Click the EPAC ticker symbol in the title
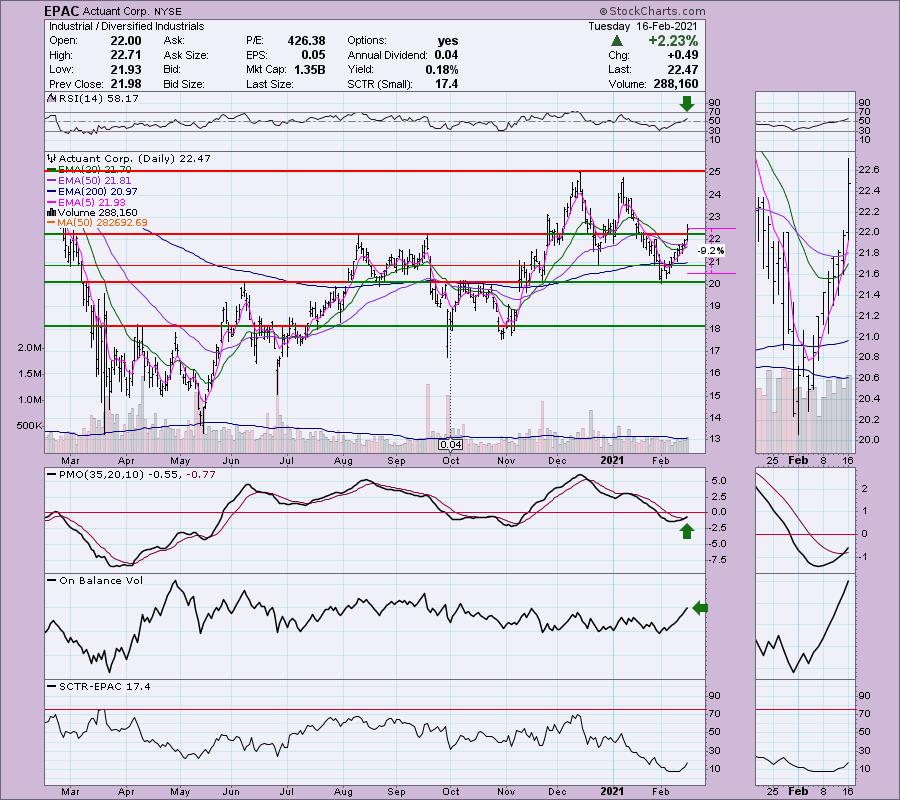This screenshot has width=900, height=800. pyautogui.click(x=62, y=11)
